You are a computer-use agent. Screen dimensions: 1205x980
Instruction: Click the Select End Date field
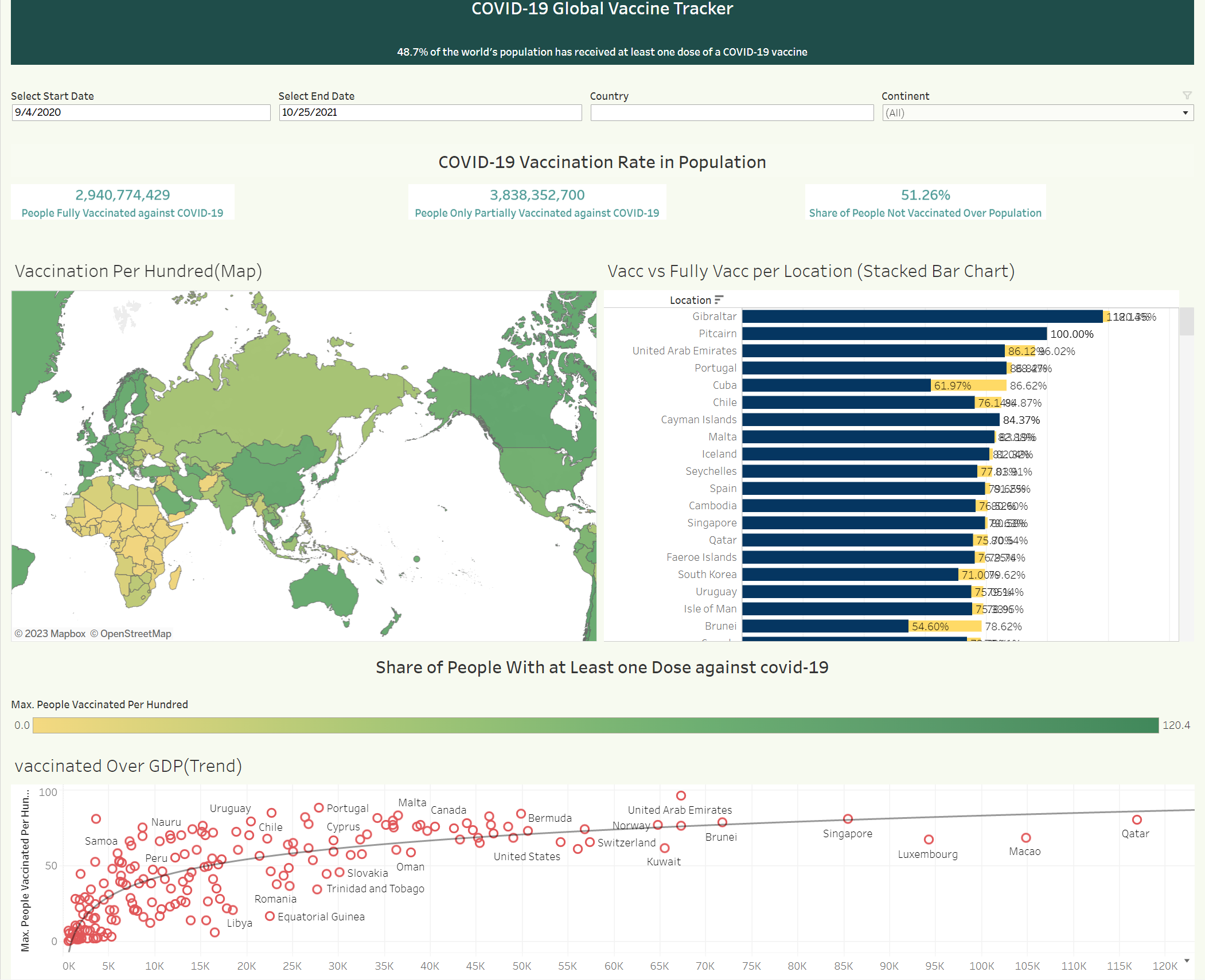point(429,112)
